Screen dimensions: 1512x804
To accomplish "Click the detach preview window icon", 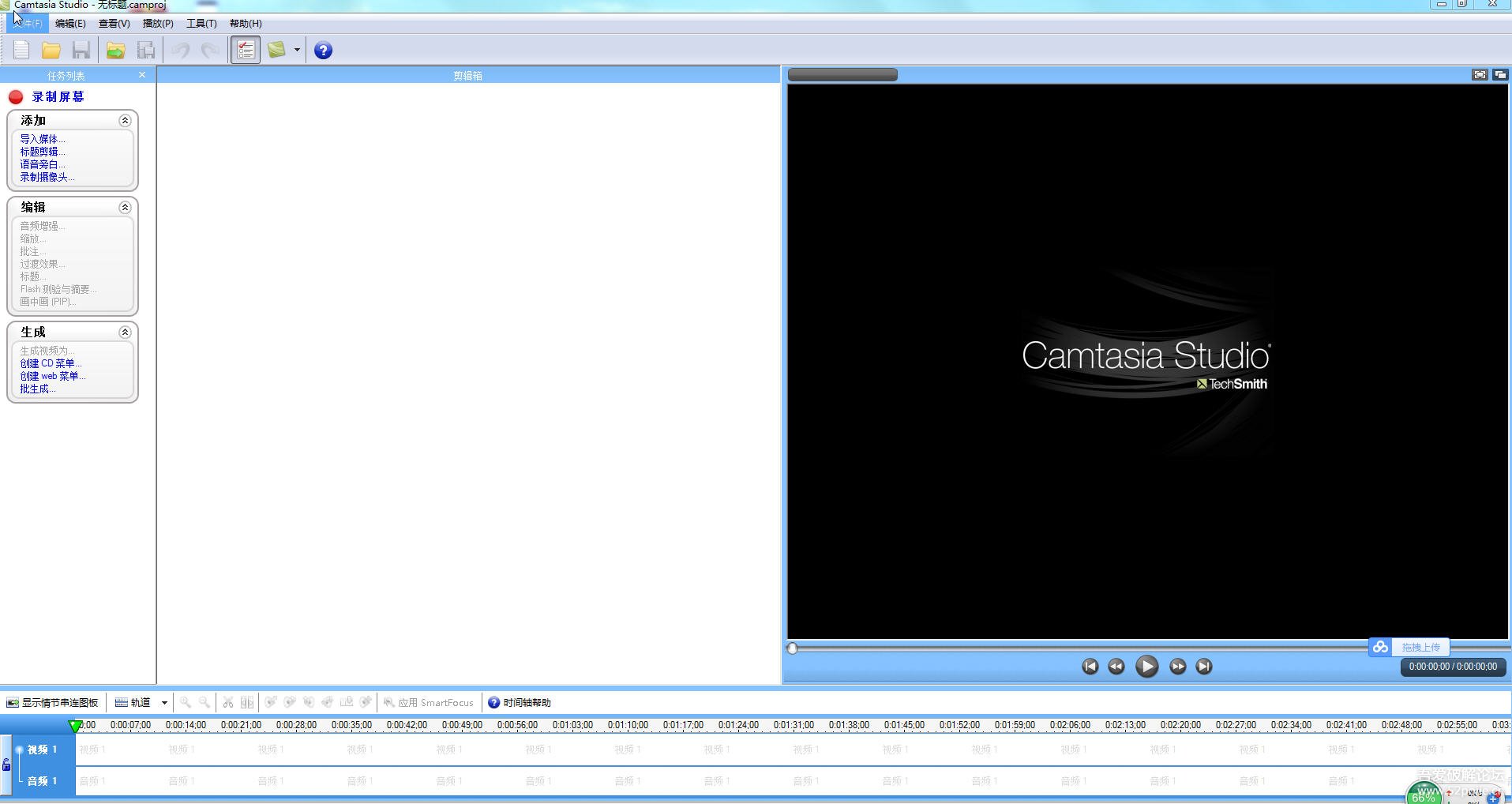I will click(x=1500, y=75).
